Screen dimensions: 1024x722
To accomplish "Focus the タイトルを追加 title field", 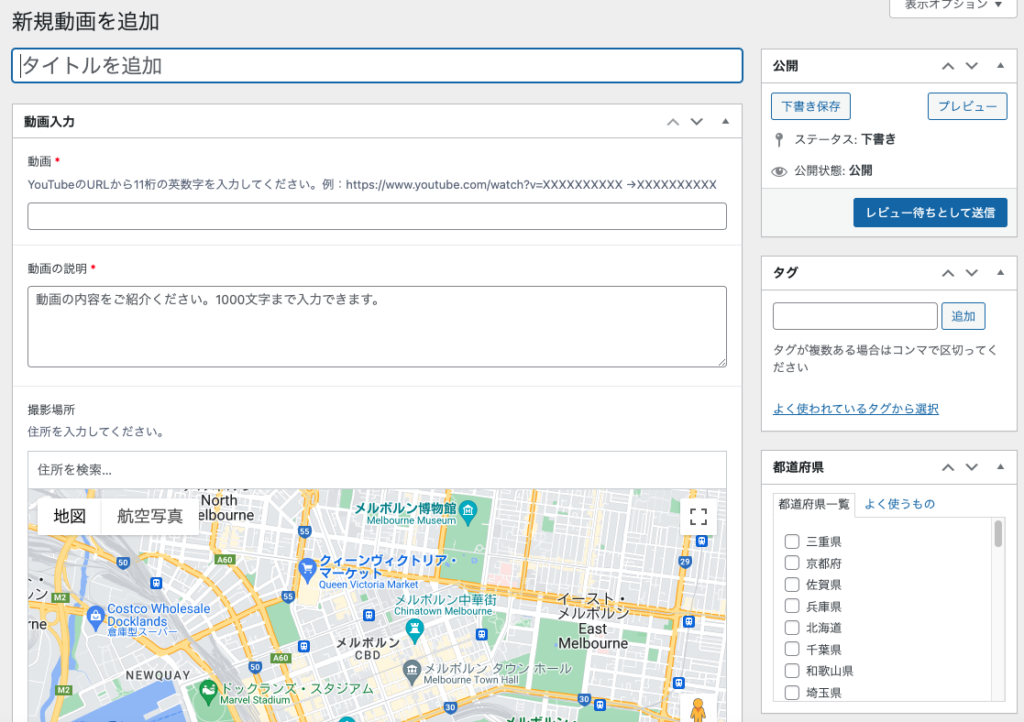I will pyautogui.click(x=377, y=66).
